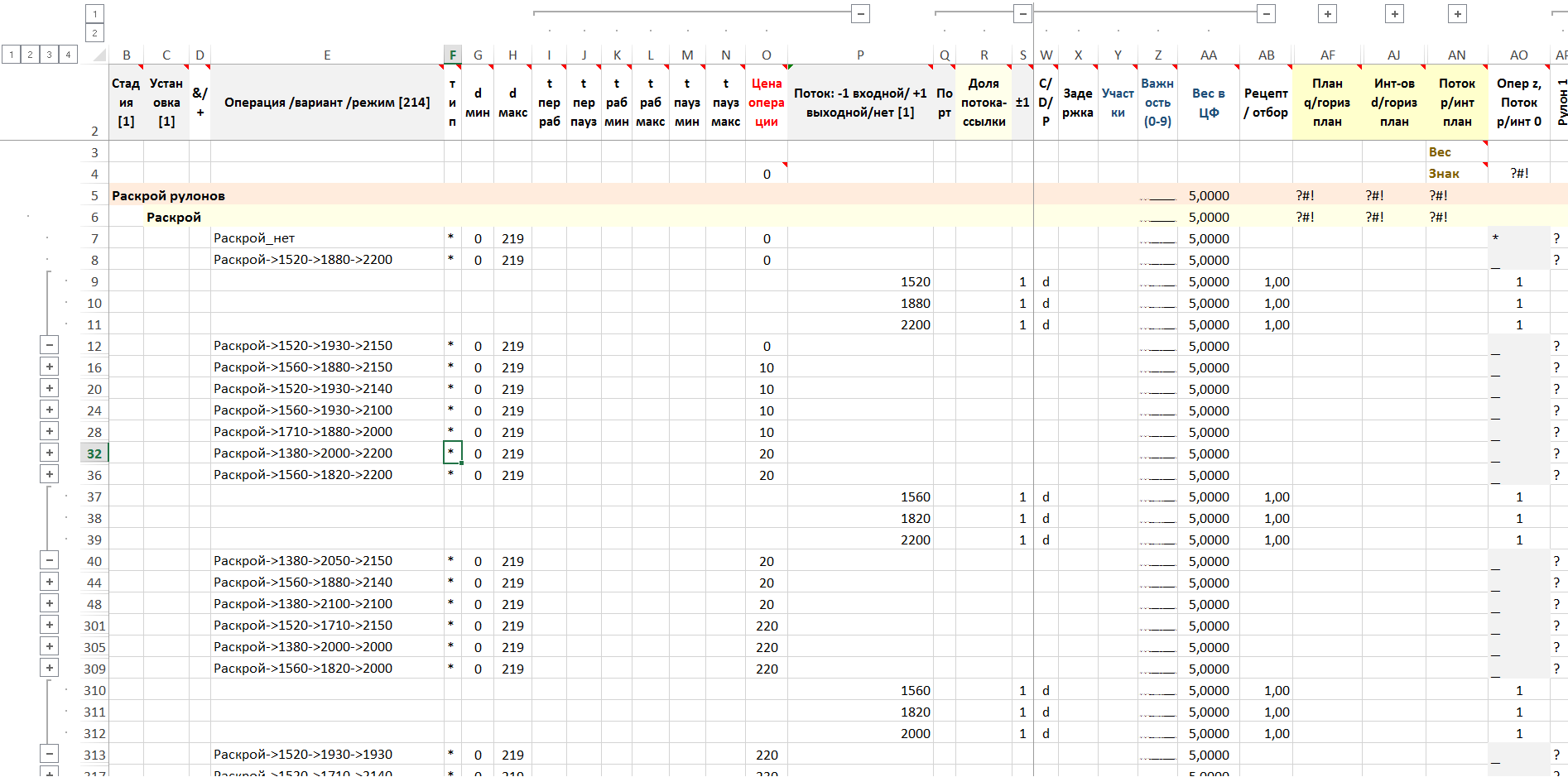Screen dimensions: 1568x777
Task: Click row outline level 1 button
Action: click(11, 55)
